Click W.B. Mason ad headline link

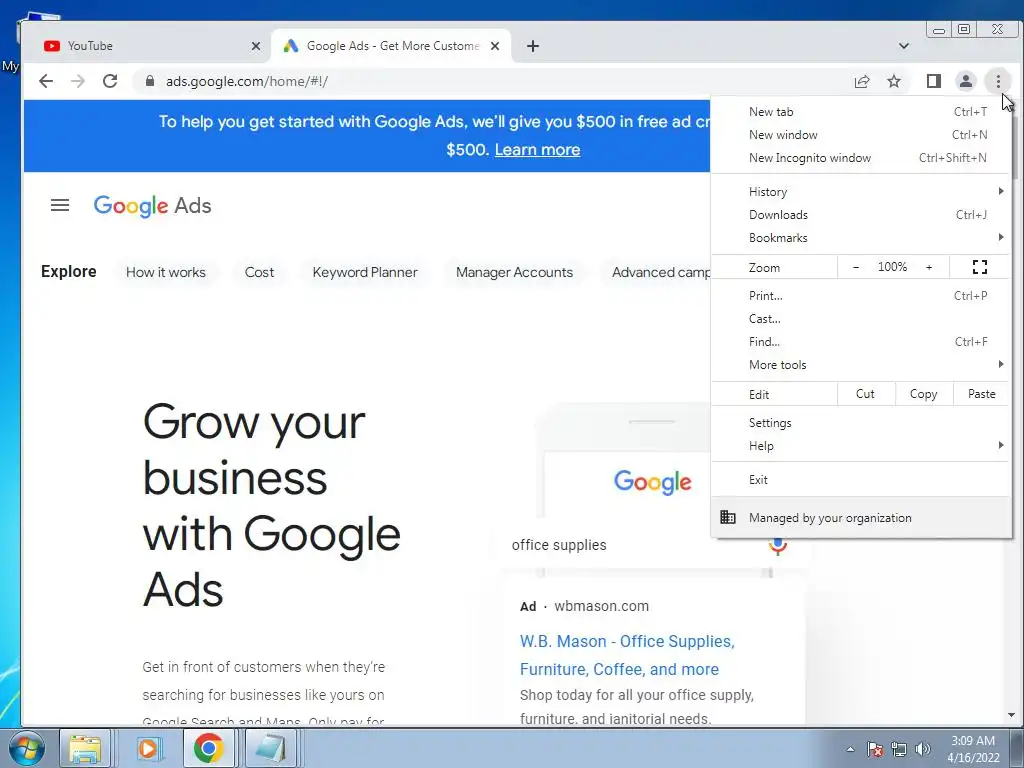(627, 655)
